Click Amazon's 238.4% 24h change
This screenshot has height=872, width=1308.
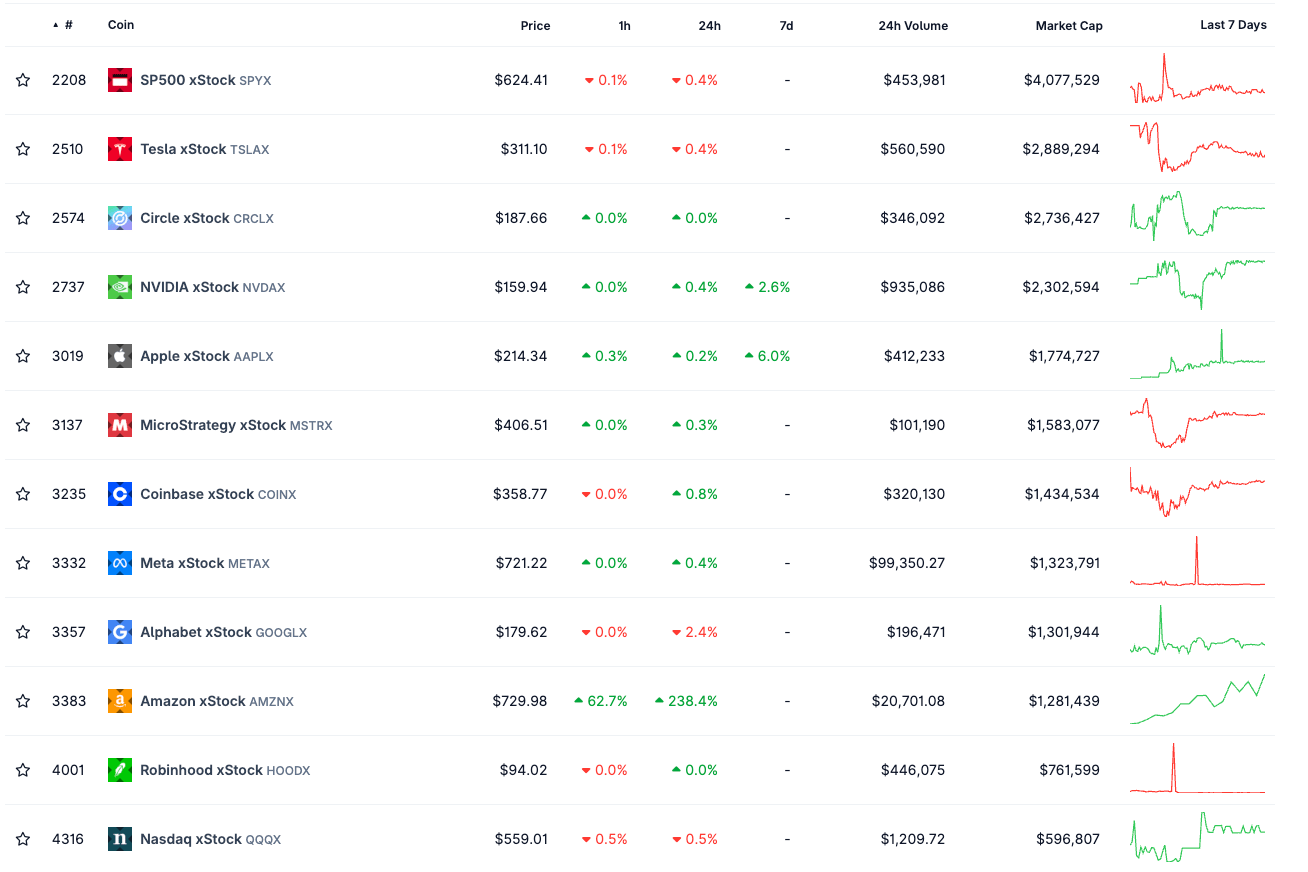pos(686,701)
